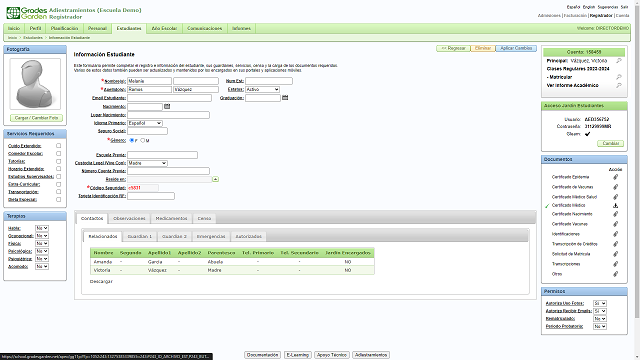Toggle the Extra-Curricular checkbox
The height and width of the screenshot is (360, 640).
tap(58, 184)
